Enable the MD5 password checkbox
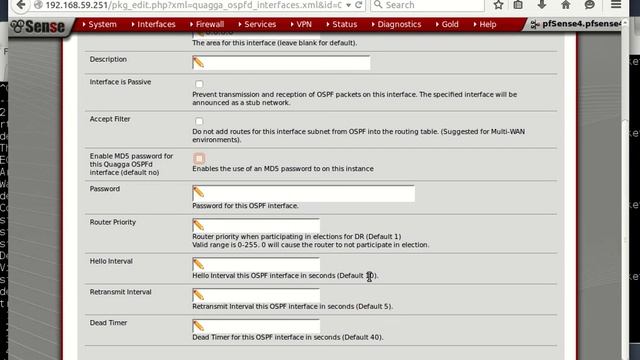 click(x=199, y=158)
